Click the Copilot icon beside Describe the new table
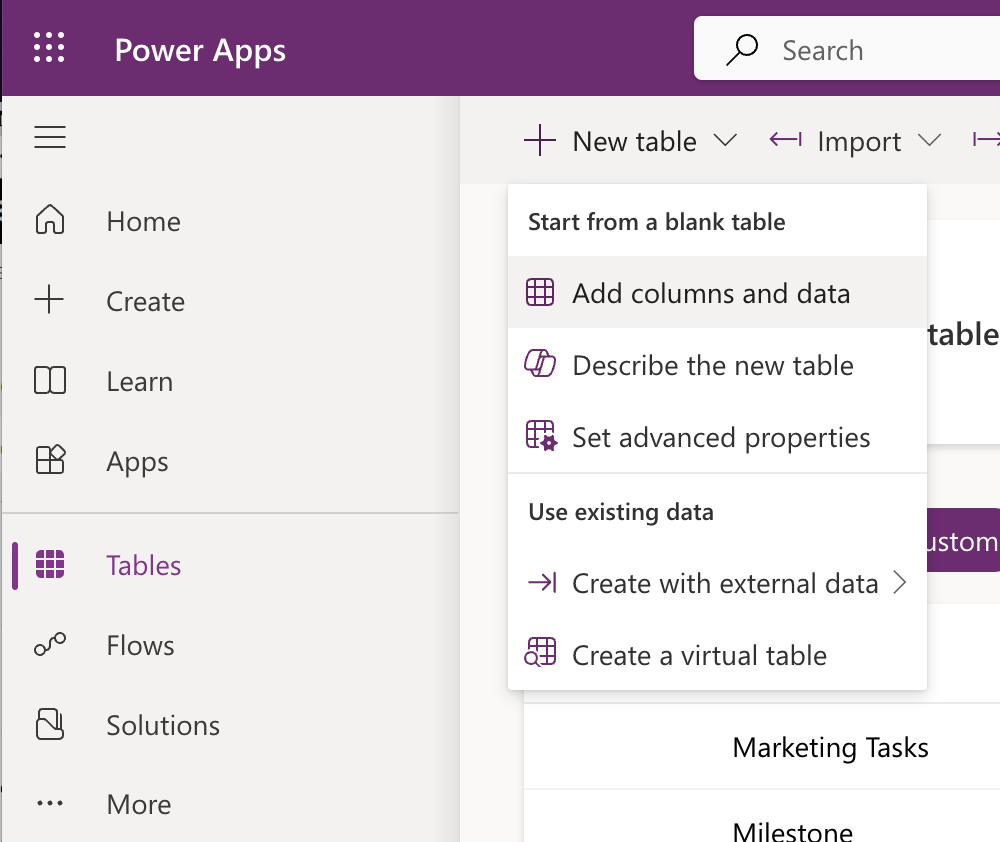 pyautogui.click(x=540, y=365)
